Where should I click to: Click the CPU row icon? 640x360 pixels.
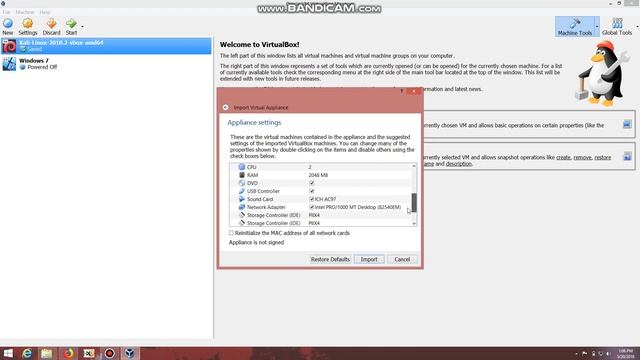242,167
